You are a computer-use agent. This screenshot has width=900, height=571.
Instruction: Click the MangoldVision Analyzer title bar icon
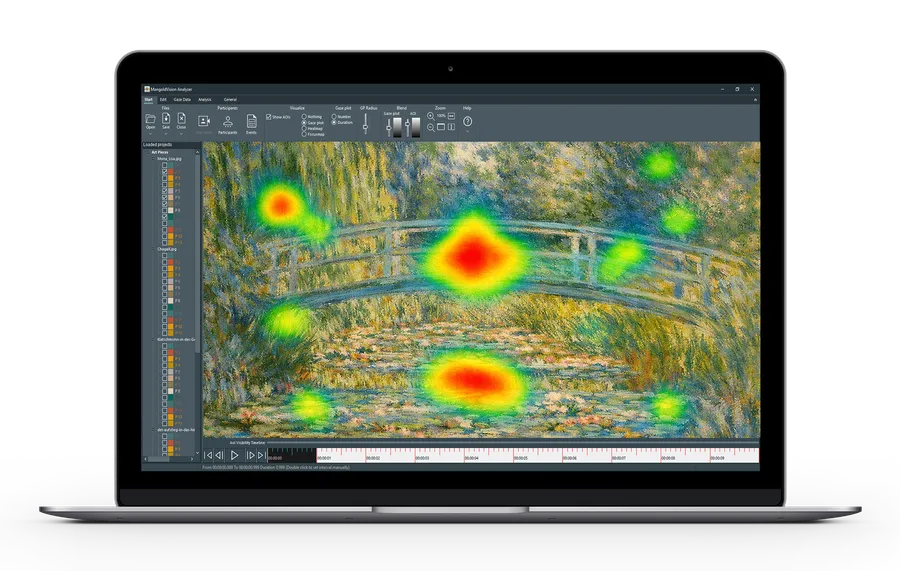click(147, 89)
